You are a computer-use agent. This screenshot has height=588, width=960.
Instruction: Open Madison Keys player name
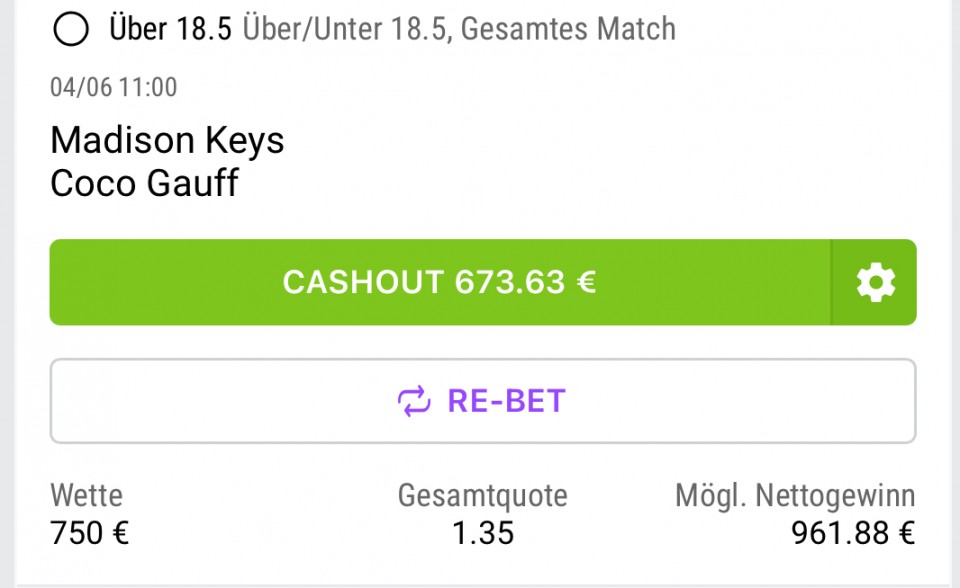click(x=167, y=140)
